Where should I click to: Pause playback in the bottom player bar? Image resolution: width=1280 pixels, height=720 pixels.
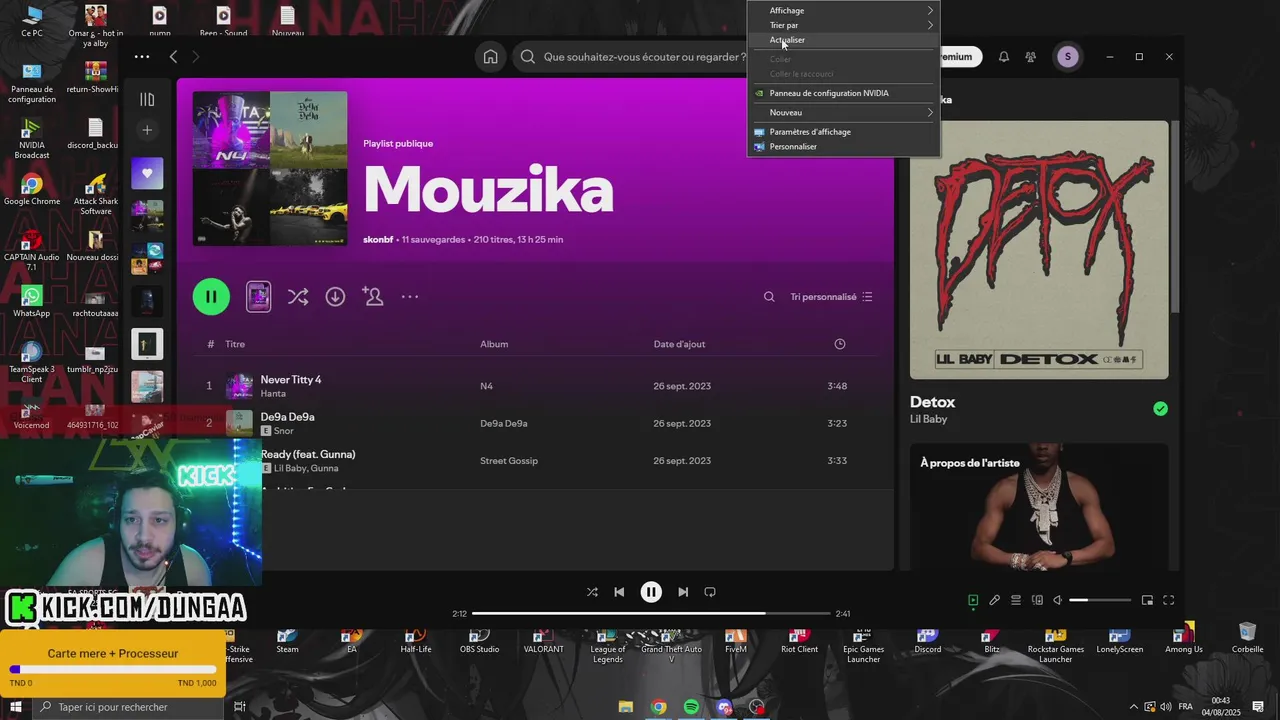tap(651, 592)
